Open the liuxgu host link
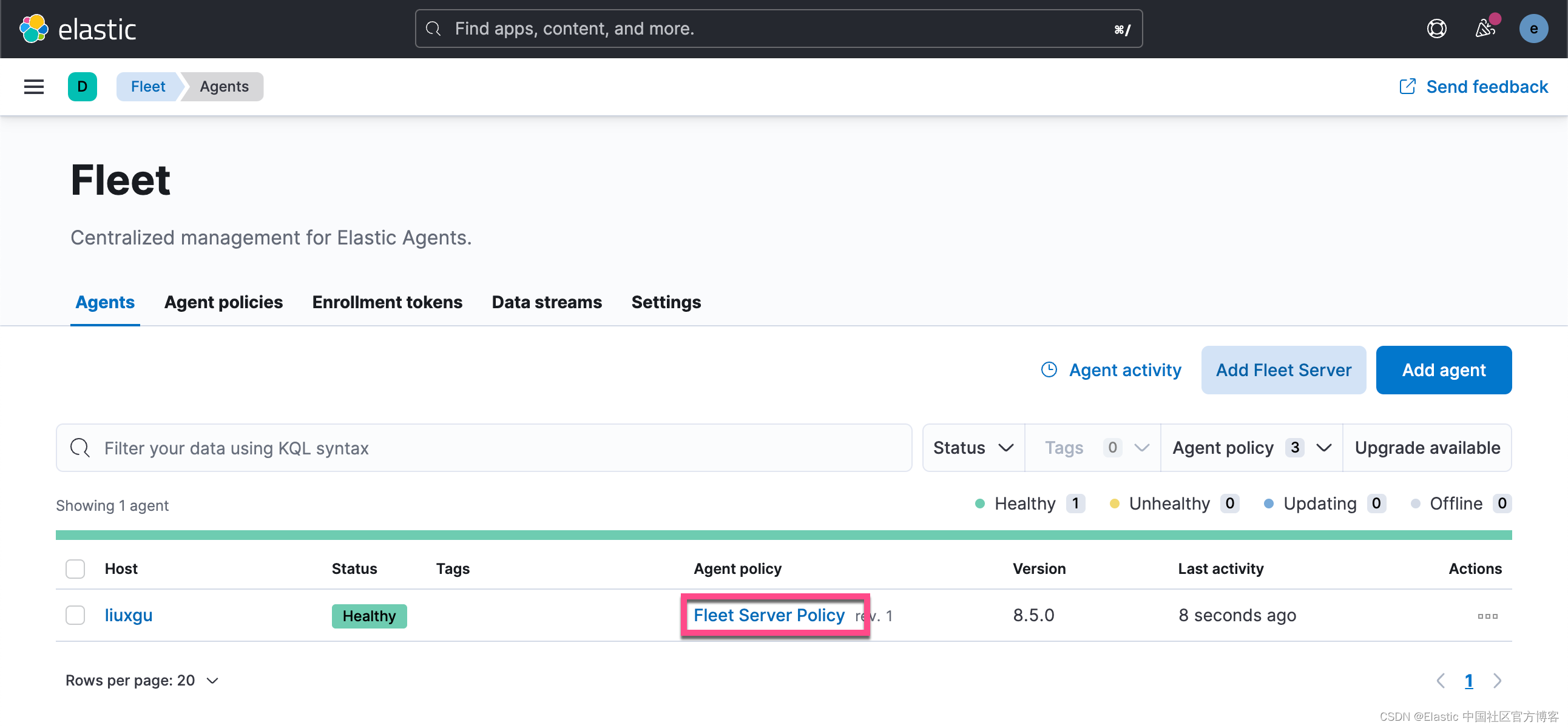Viewport: 1568px width, 728px height. pyautogui.click(x=129, y=615)
